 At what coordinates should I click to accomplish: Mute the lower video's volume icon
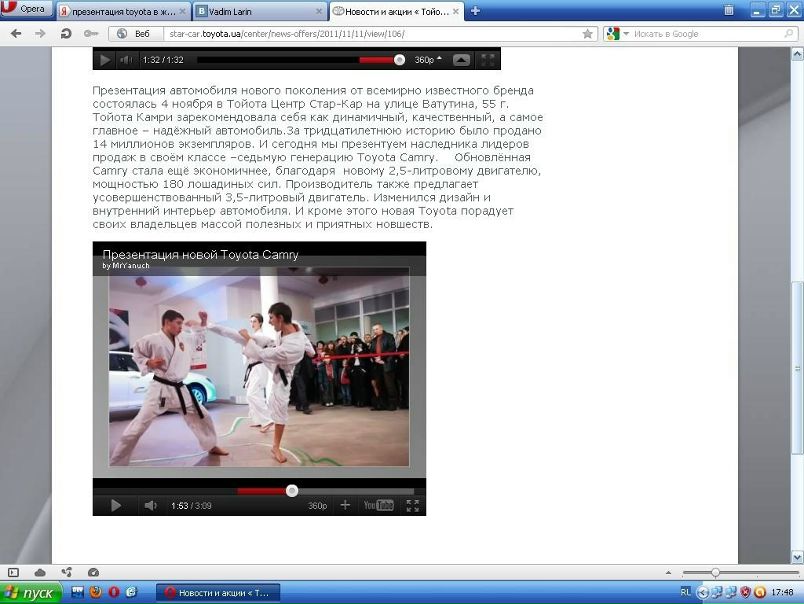pyautogui.click(x=150, y=506)
